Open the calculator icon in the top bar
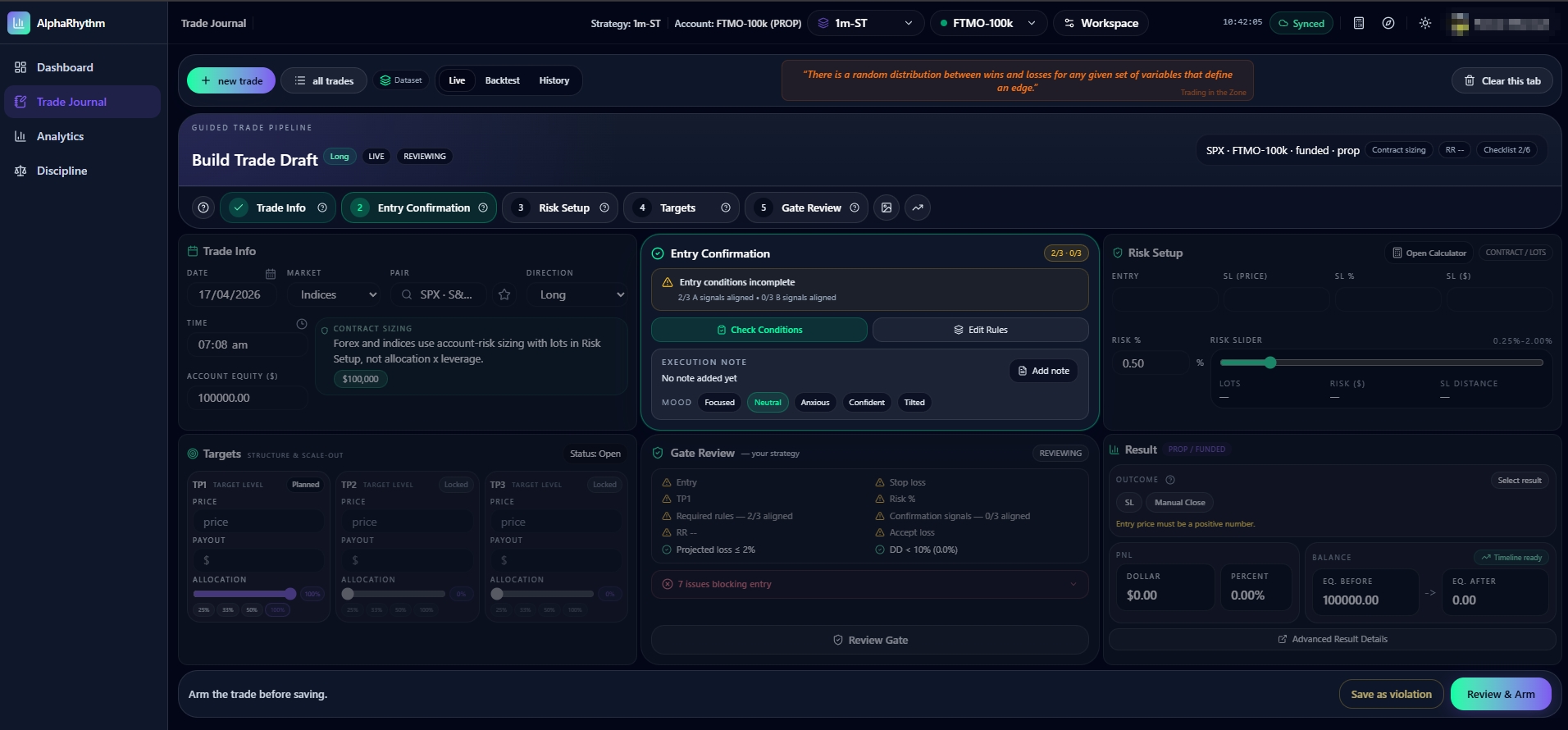This screenshot has height=730, width=1568. (x=1358, y=23)
